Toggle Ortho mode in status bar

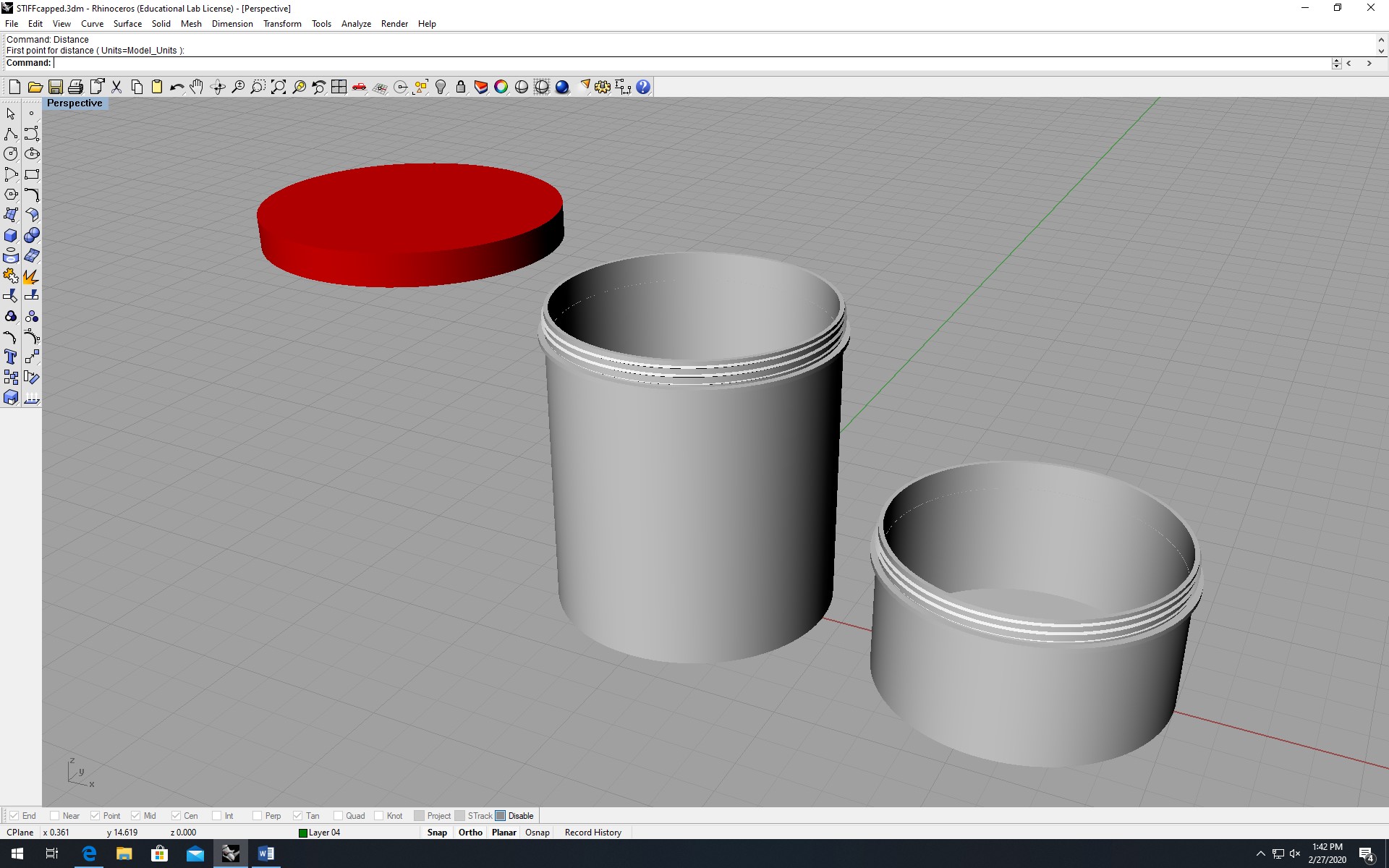[x=470, y=833]
